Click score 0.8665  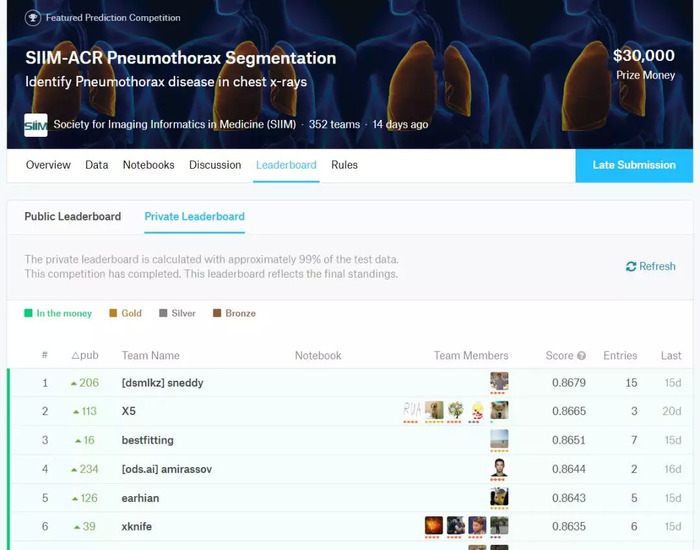[569, 411]
